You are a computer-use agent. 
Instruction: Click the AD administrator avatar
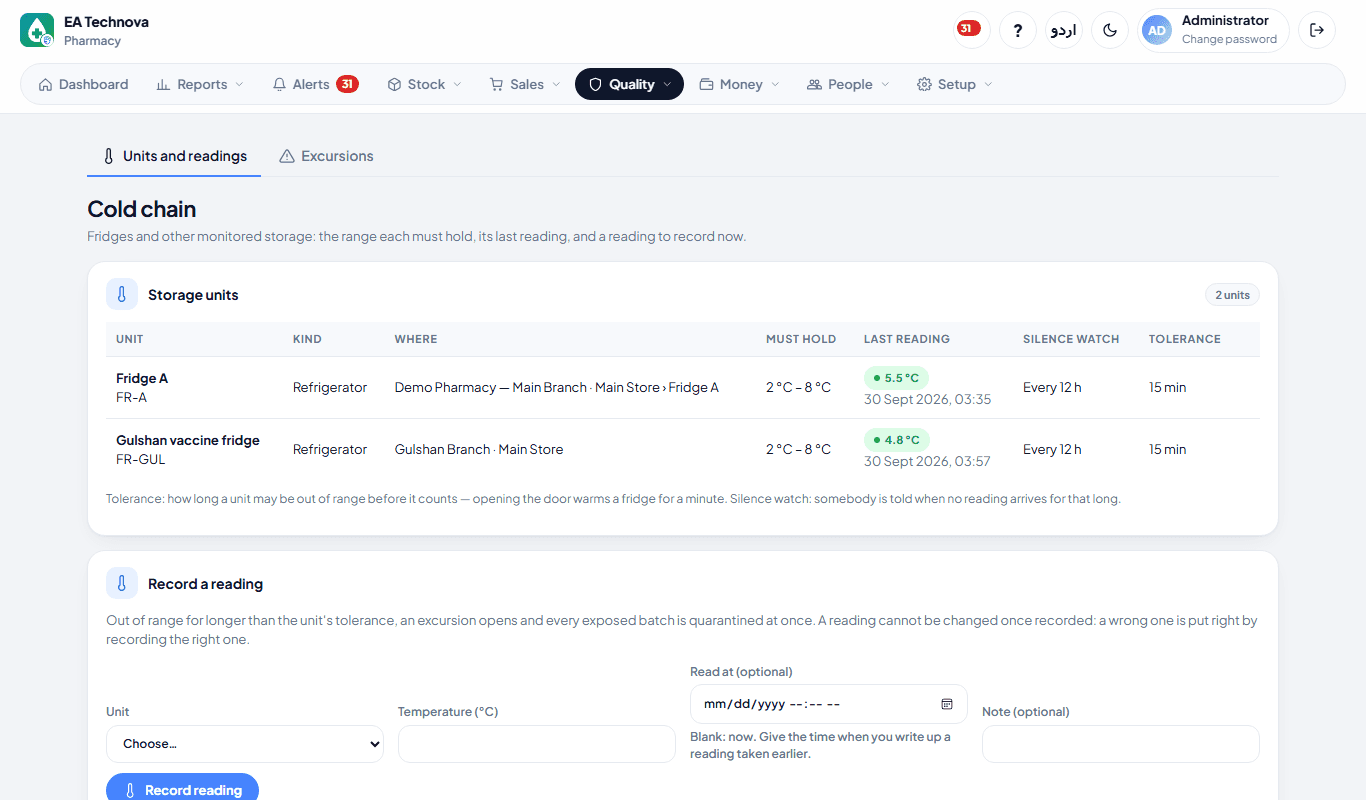[x=1157, y=31]
